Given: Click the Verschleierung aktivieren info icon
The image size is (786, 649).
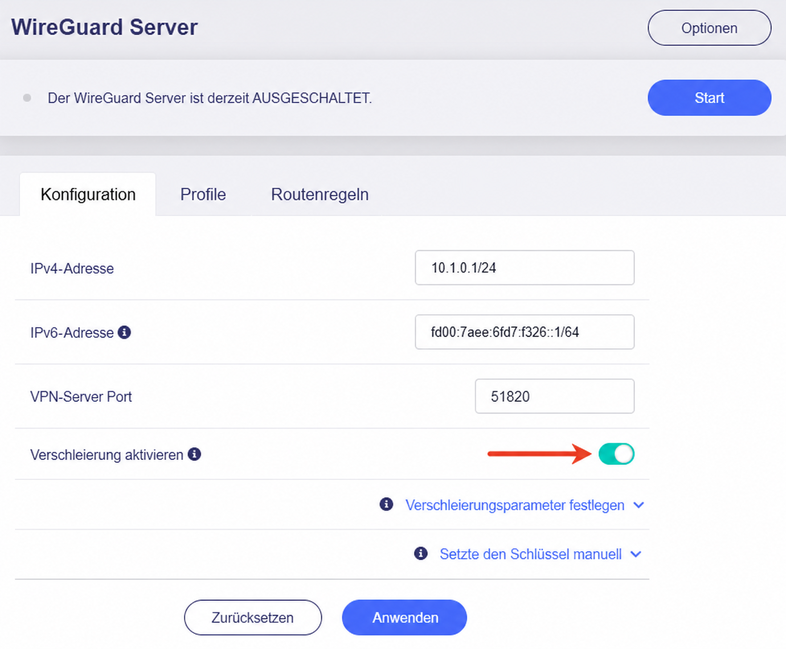Looking at the screenshot, I should coord(194,454).
